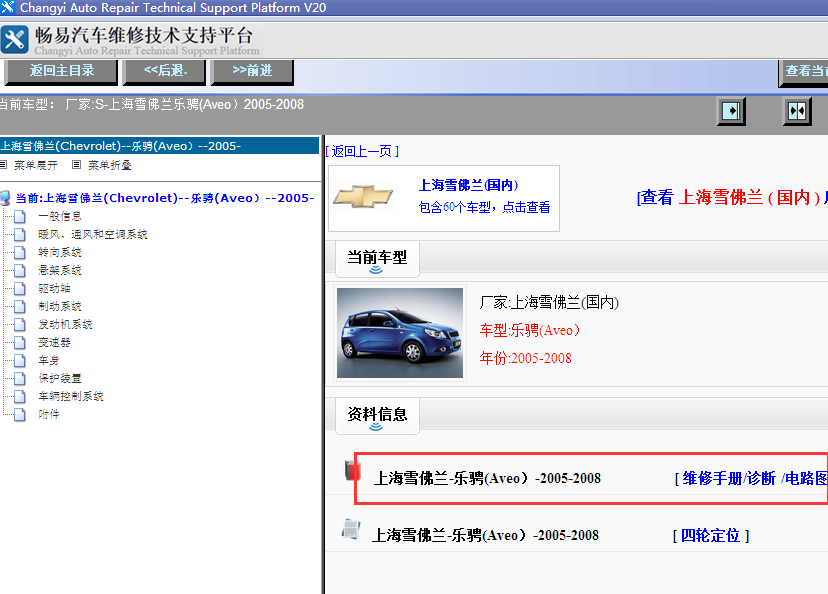Open the 保护装置 tree item
Image resolution: width=828 pixels, height=594 pixels.
coord(60,378)
